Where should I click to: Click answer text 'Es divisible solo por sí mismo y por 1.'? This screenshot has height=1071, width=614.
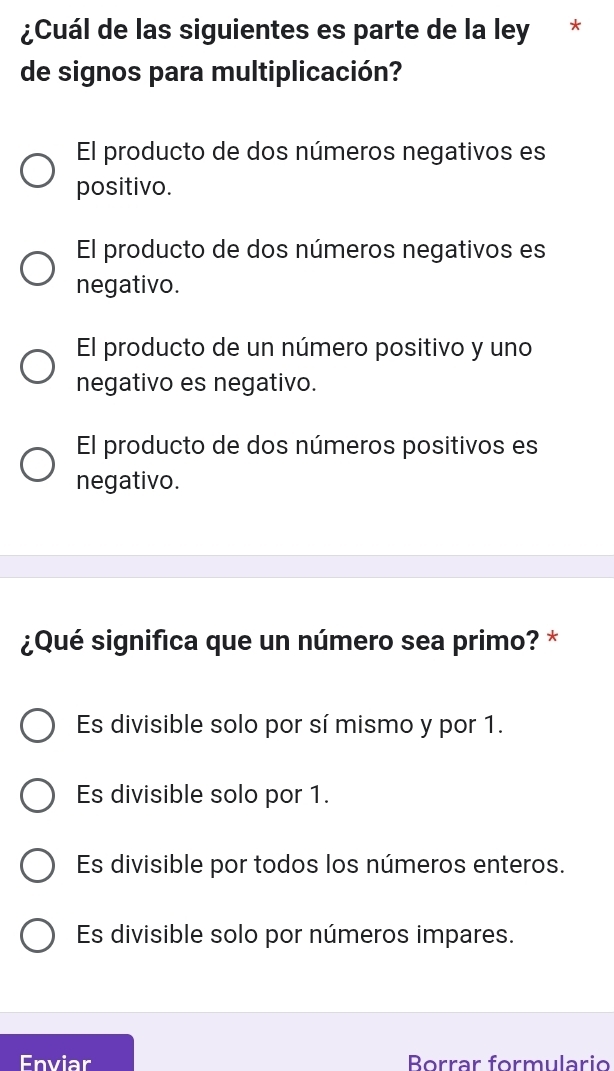289,725
